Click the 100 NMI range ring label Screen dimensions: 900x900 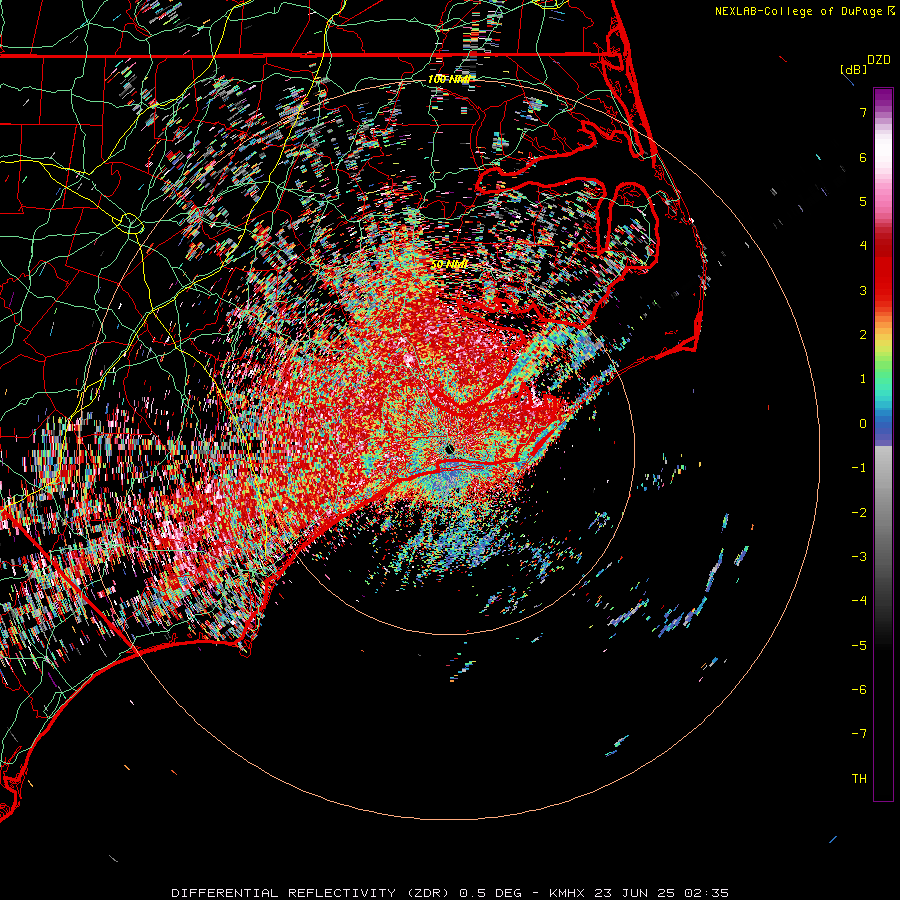coord(449,79)
